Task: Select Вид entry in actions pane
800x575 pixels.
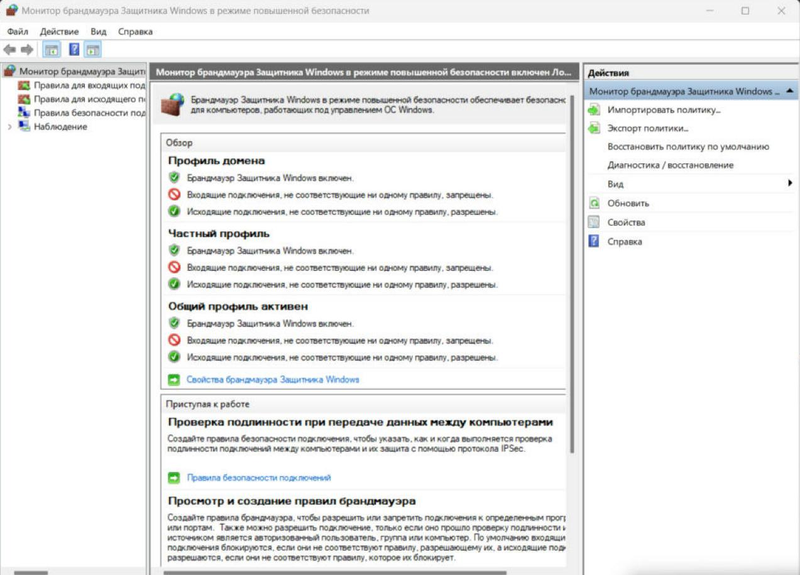Action: [x=615, y=184]
